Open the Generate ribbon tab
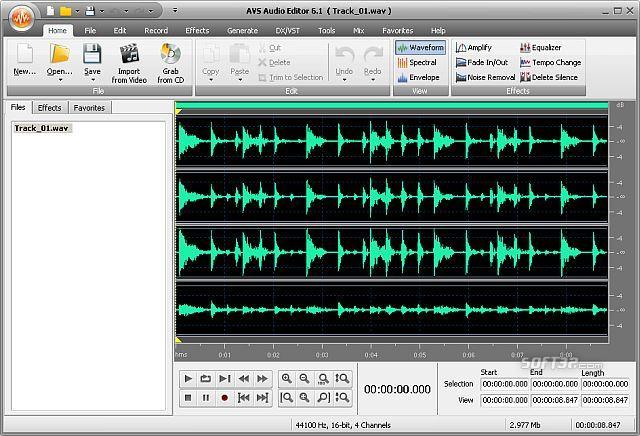 (242, 31)
